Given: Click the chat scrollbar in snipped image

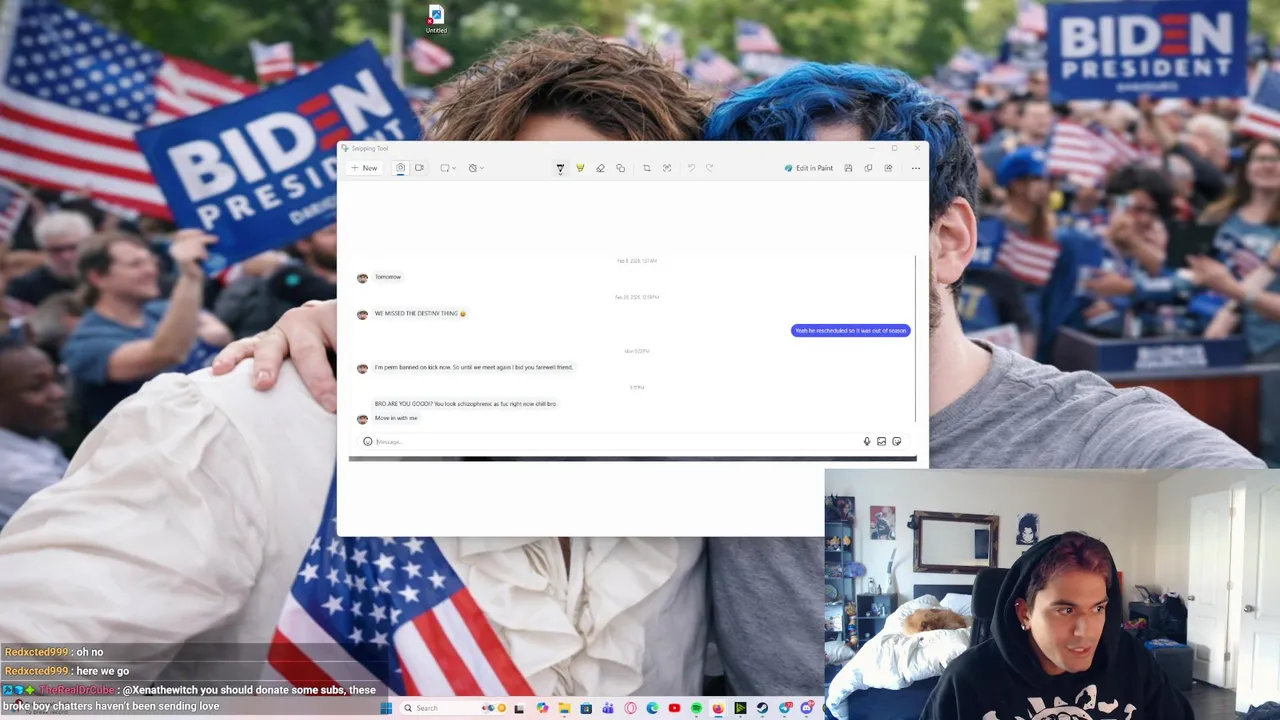Looking at the screenshot, I should 915,340.
